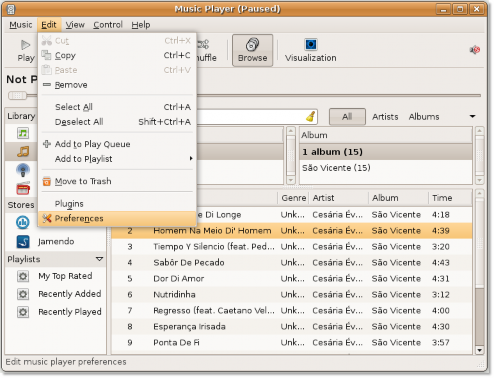
Task: Collapse the Playlists section arrow
Action: tap(99, 259)
